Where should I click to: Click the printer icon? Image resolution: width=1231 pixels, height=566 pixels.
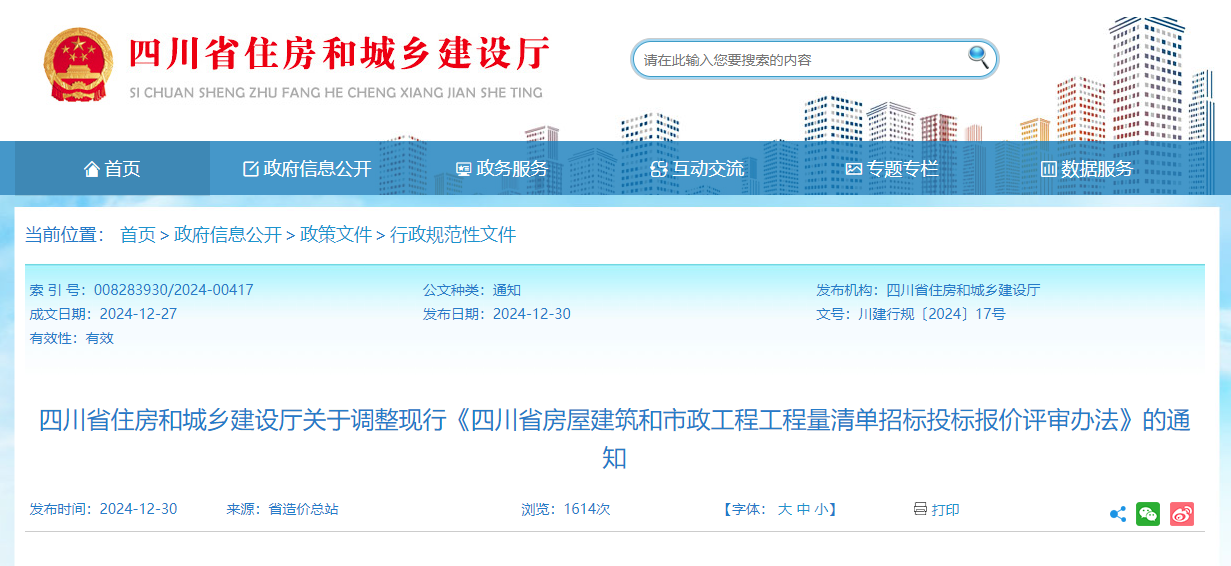point(920,509)
